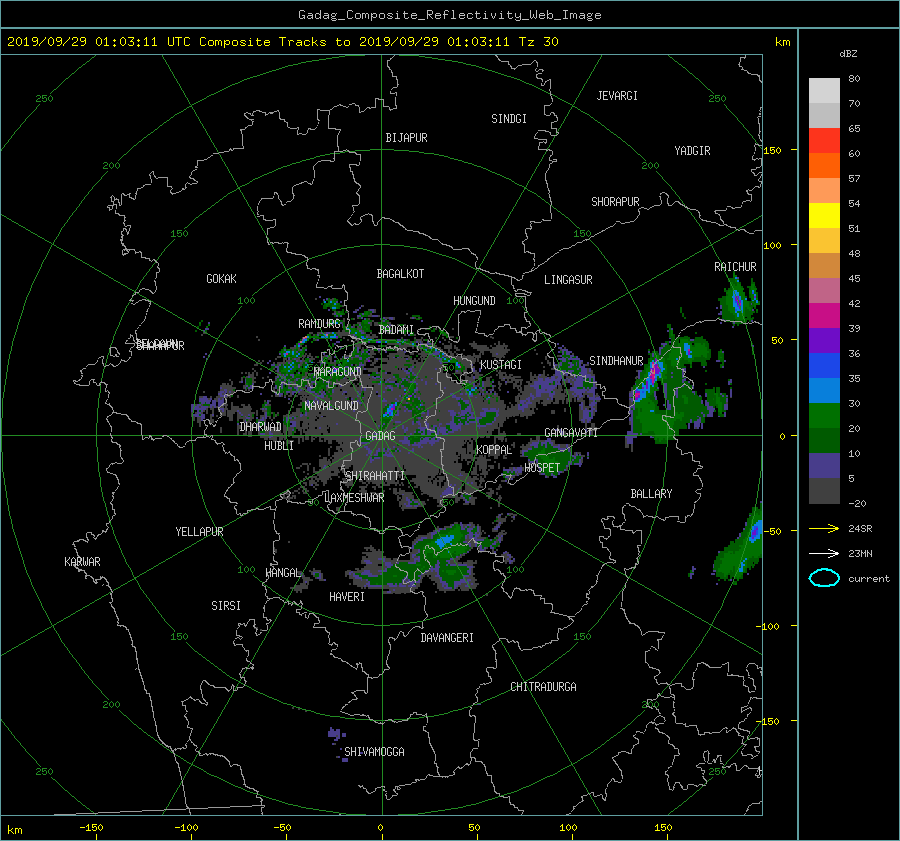Click the SINDGI city label
The width and height of the screenshot is (900, 841).
509,119
